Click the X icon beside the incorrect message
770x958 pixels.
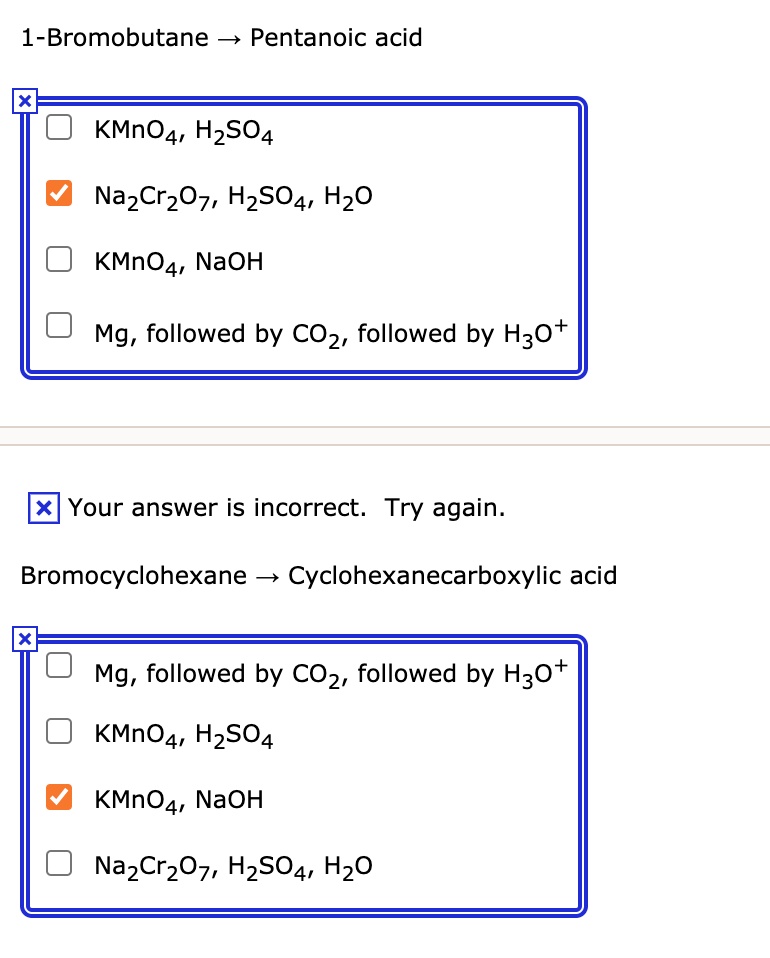pos(43,508)
